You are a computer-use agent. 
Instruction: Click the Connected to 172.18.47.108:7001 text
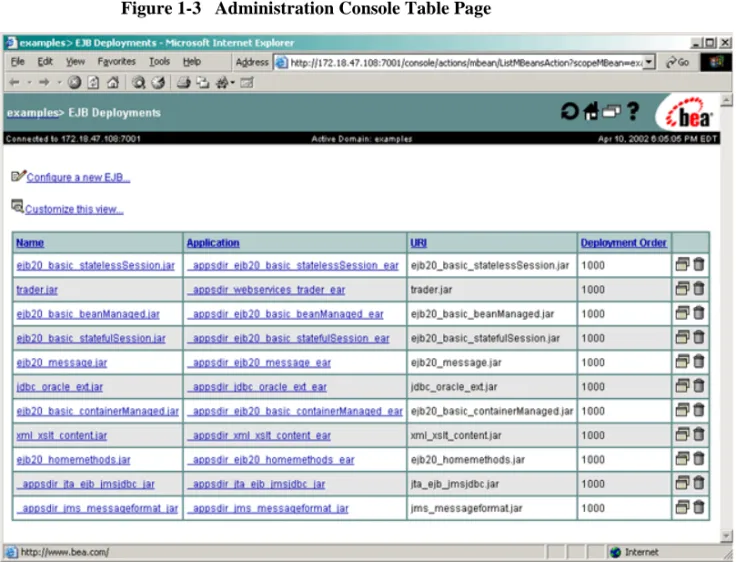pos(73,139)
